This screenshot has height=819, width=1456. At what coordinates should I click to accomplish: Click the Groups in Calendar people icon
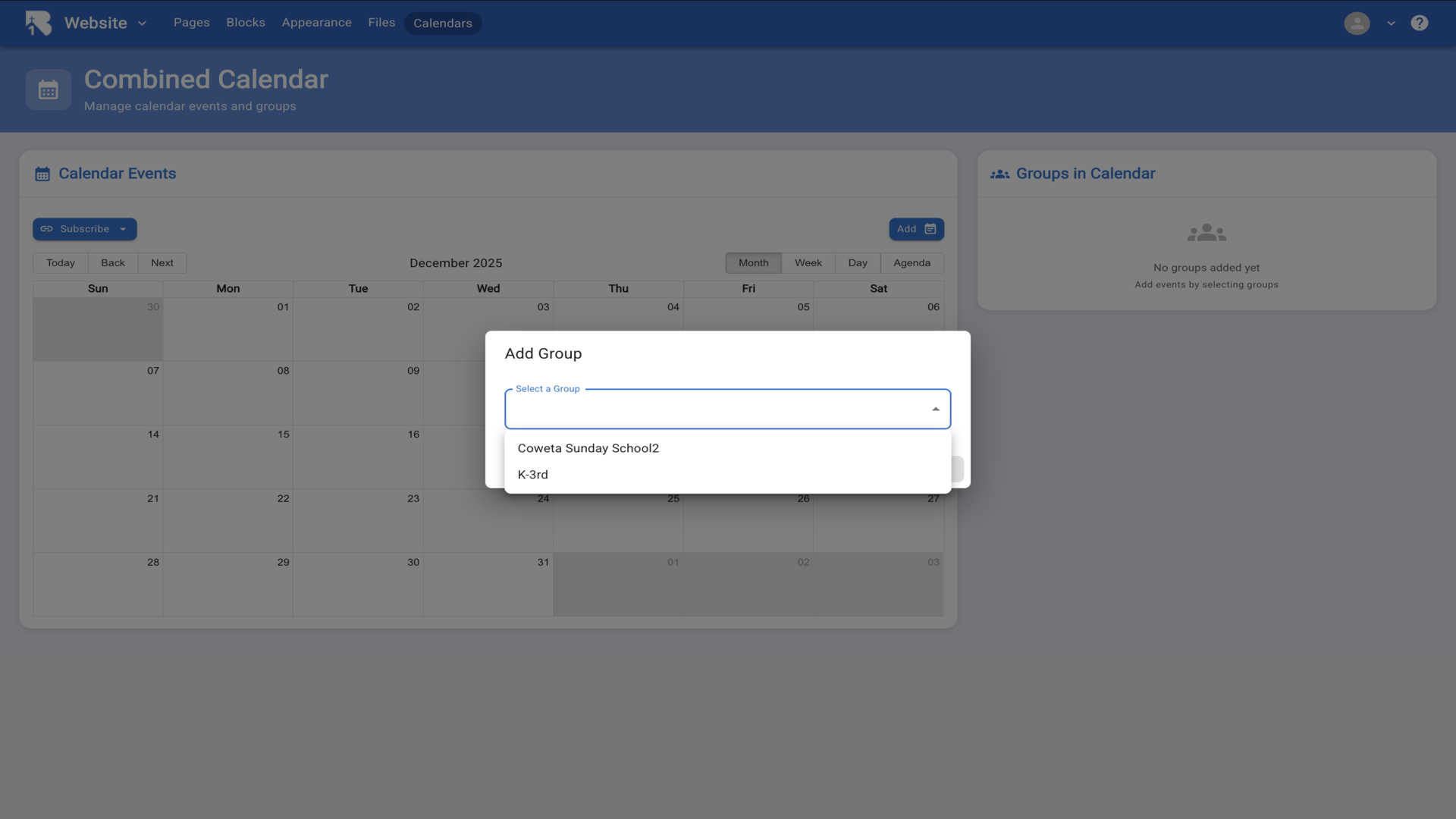(999, 174)
